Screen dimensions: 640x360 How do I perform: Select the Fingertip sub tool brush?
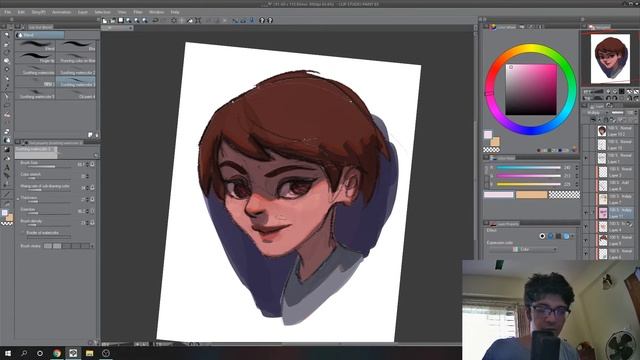tap(36, 58)
